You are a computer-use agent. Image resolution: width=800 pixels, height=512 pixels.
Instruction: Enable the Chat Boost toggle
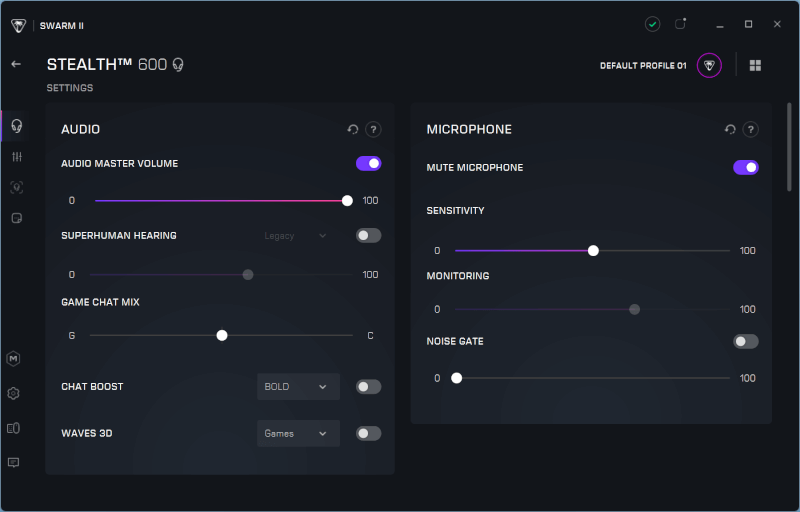[368, 387]
